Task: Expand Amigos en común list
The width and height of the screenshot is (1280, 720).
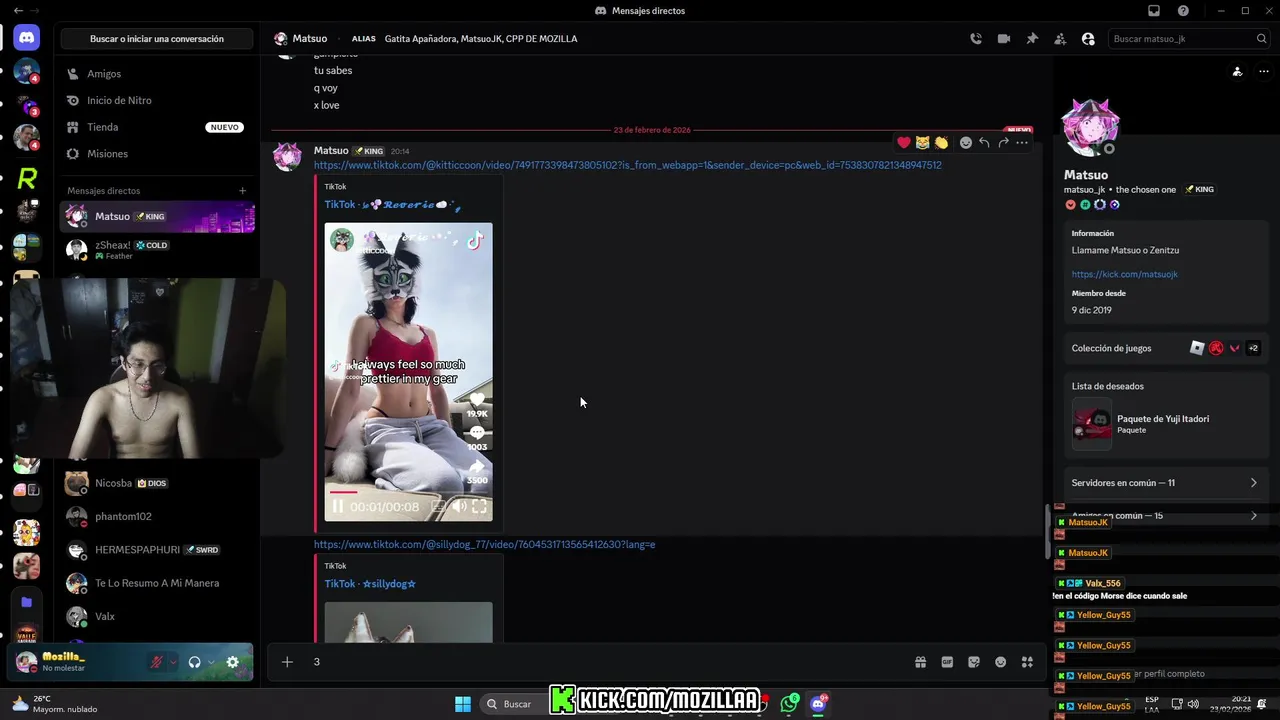Action: 1164,516
